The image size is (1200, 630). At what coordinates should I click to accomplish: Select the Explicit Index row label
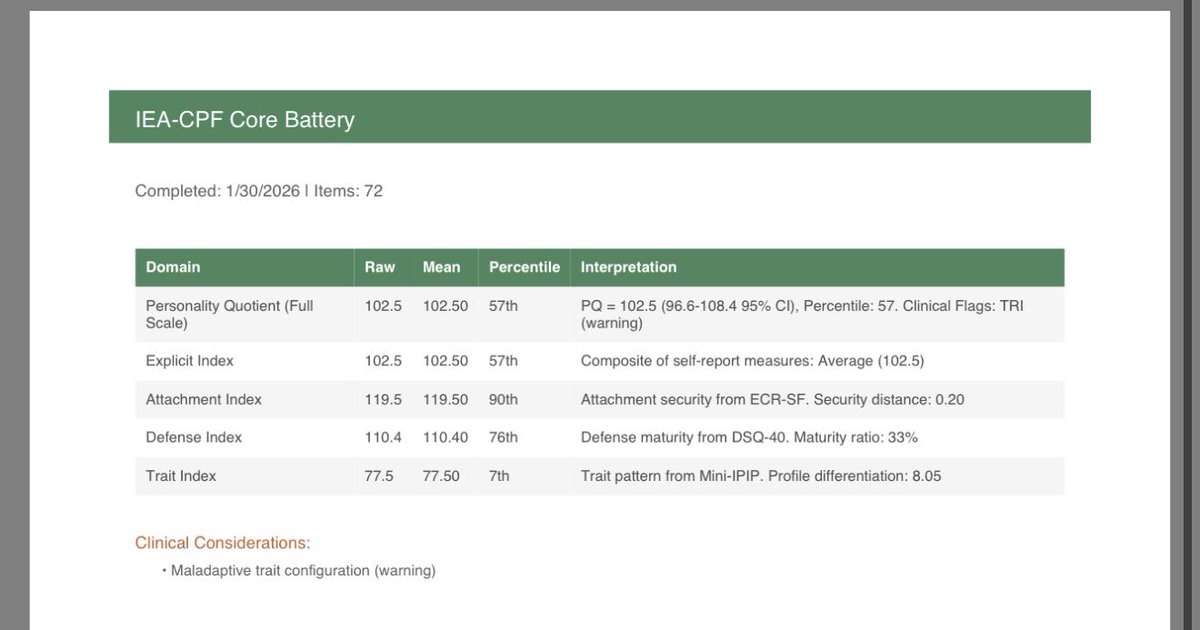pos(190,360)
